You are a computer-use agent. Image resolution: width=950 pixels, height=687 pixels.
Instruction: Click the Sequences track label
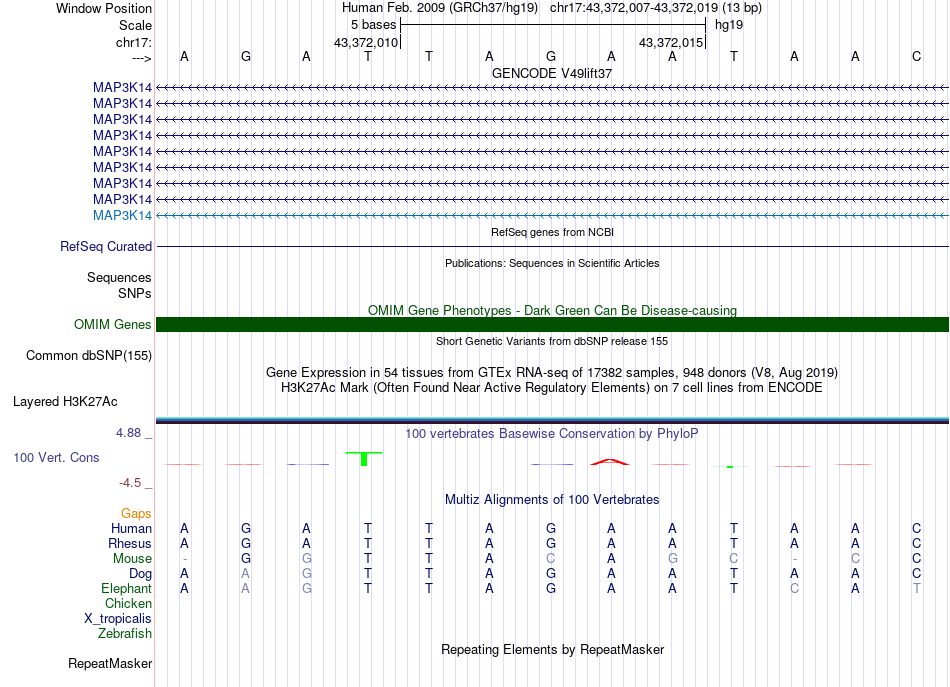(119, 277)
